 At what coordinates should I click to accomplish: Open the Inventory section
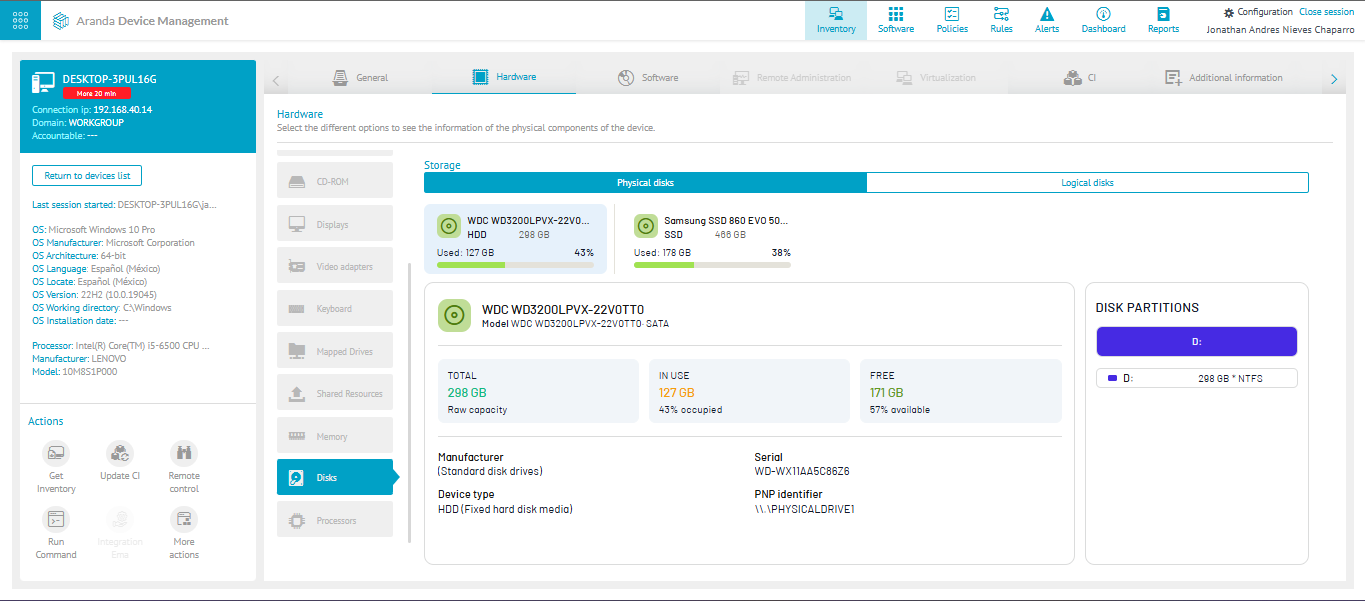click(836, 20)
